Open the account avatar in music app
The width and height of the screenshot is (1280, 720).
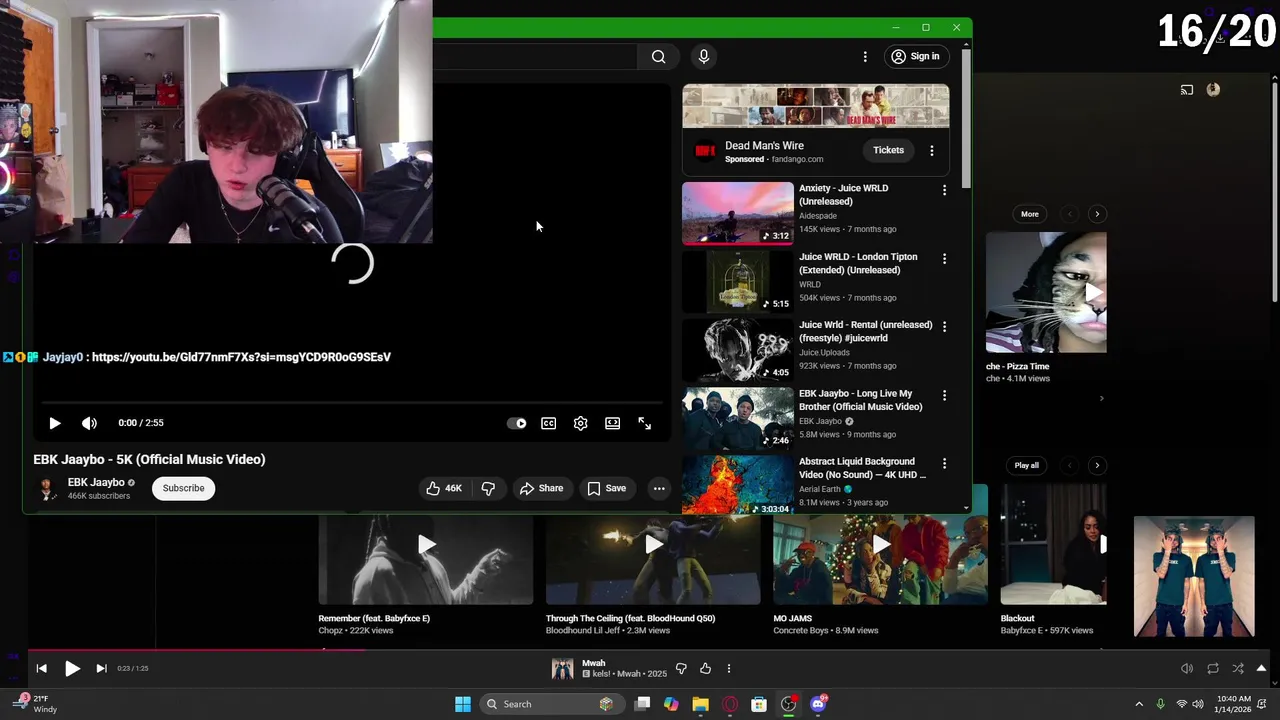pyautogui.click(x=1213, y=90)
